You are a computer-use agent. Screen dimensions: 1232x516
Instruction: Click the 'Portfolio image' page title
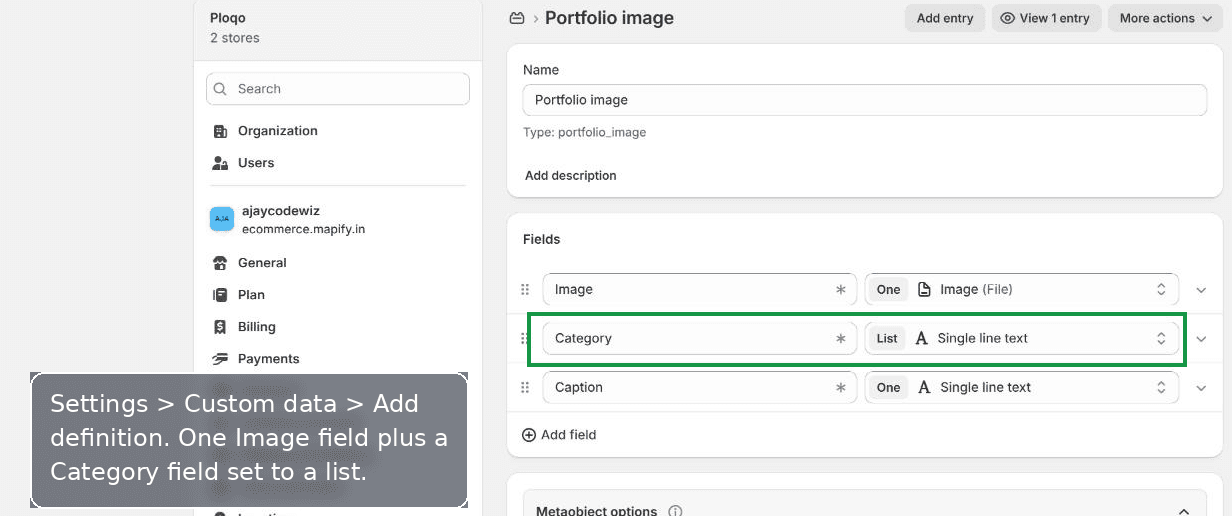point(609,18)
